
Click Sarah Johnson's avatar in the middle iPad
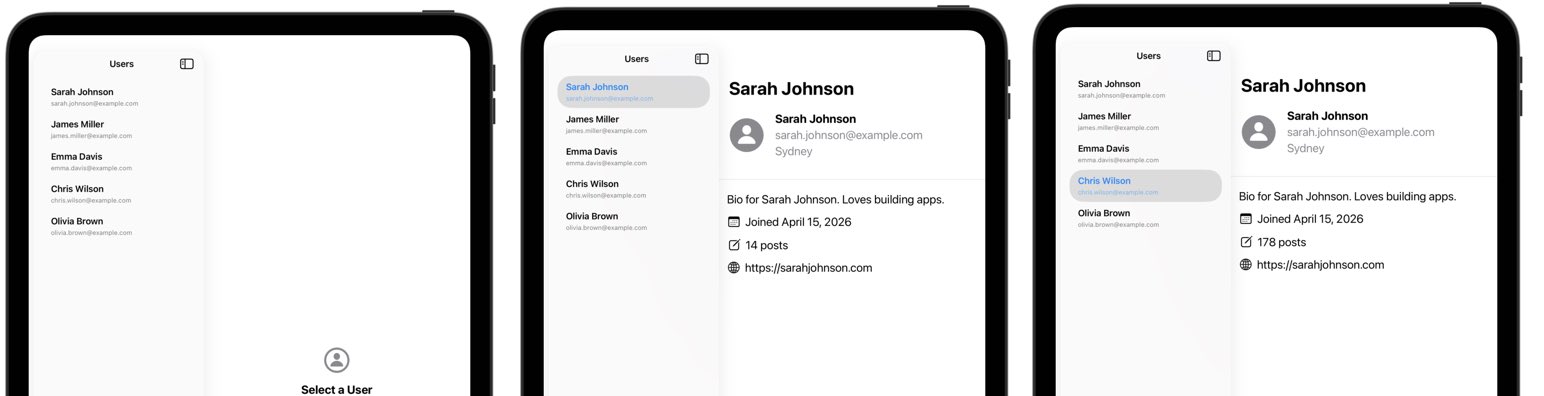pos(747,135)
